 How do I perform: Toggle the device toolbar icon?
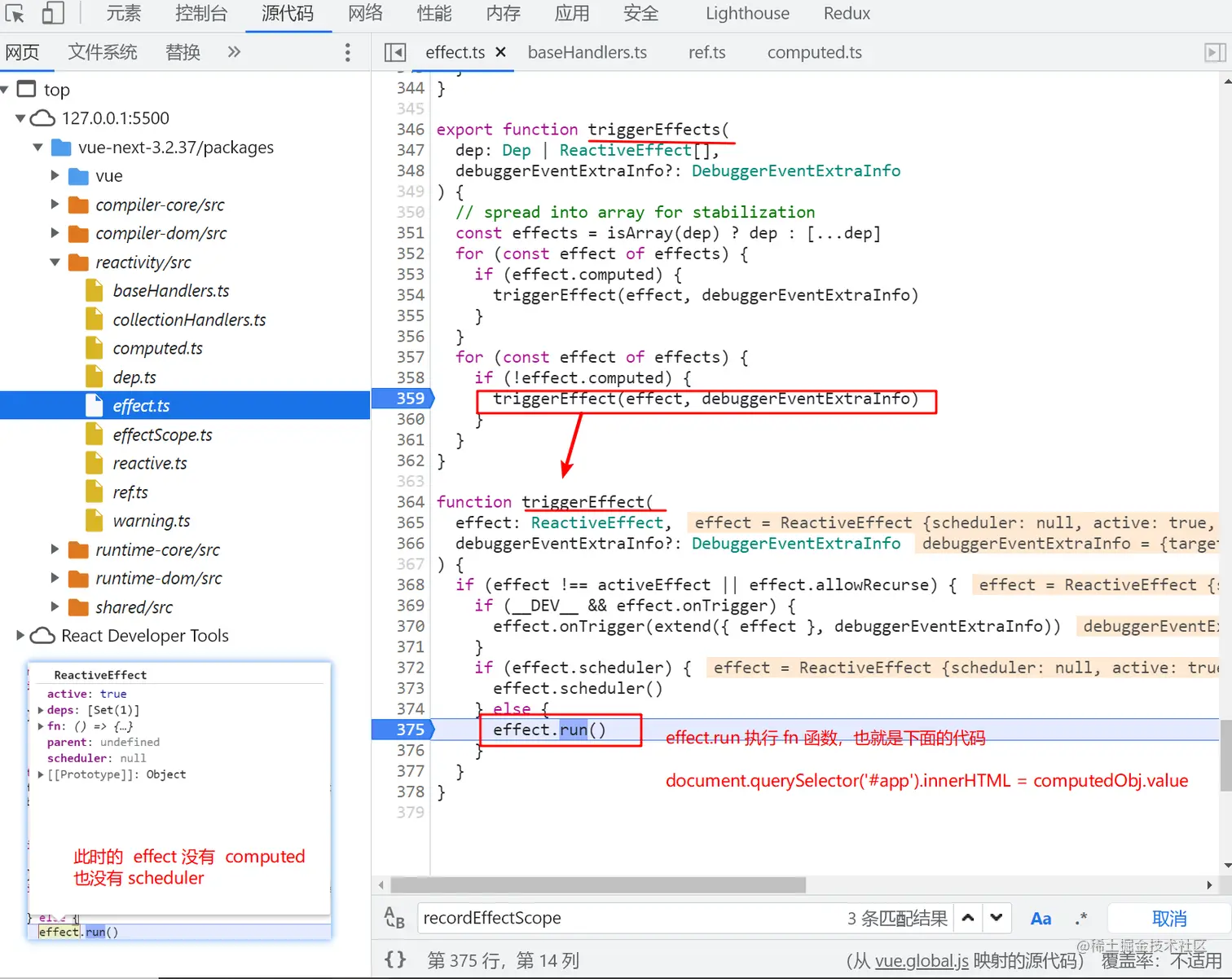tap(53, 13)
